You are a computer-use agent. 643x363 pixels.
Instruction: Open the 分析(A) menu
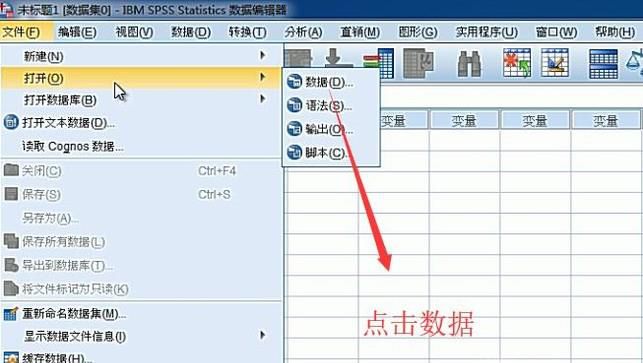point(303,32)
